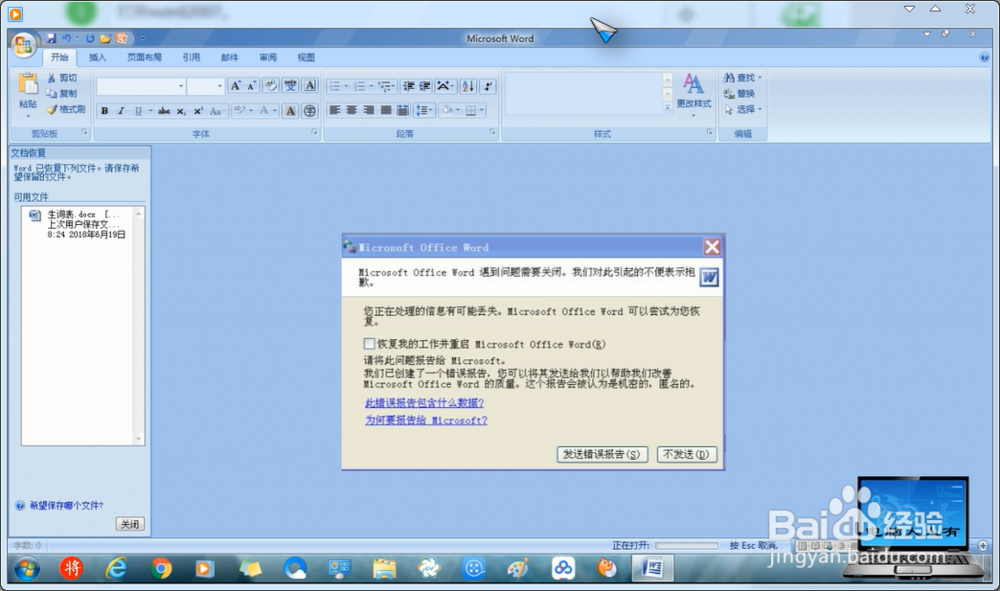Click the Copy (复制) icon

52,94
